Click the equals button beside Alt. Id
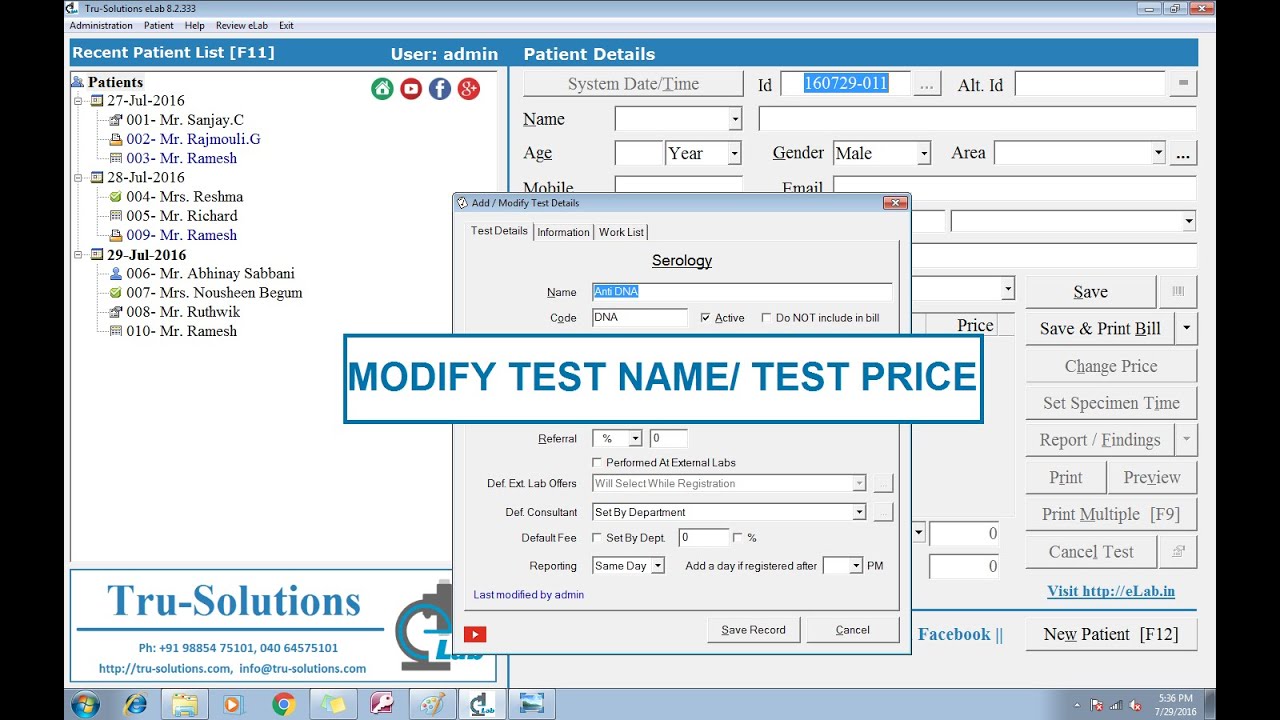The image size is (1280, 720). 1184,84
